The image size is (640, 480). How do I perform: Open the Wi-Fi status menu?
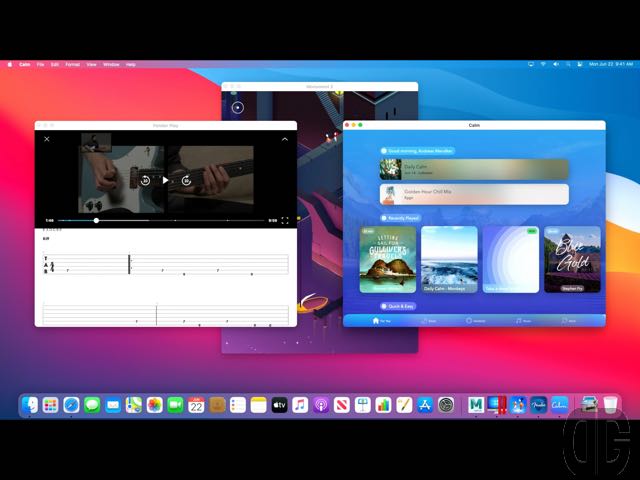click(x=543, y=64)
